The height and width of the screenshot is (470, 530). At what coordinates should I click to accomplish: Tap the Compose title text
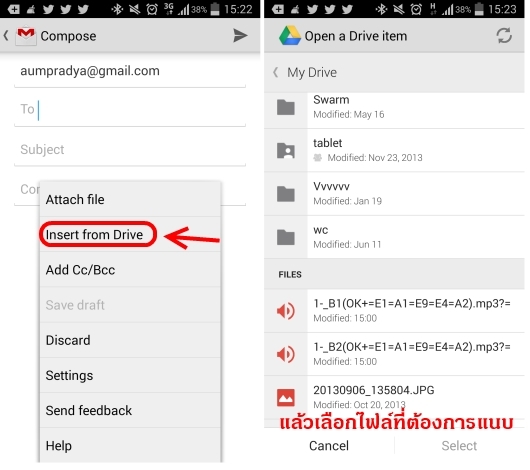pyautogui.click(x=68, y=36)
